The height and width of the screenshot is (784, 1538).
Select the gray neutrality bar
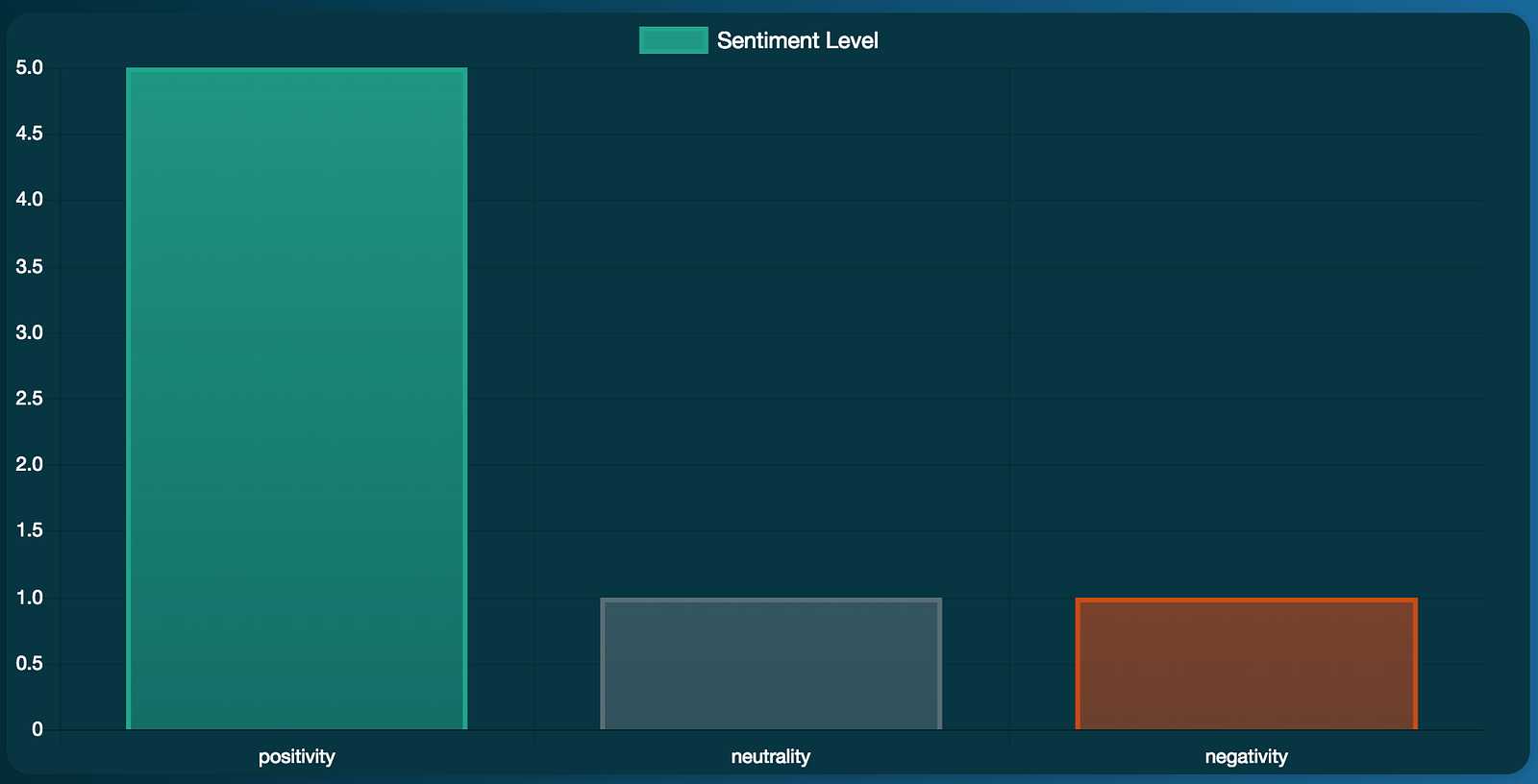click(771, 664)
